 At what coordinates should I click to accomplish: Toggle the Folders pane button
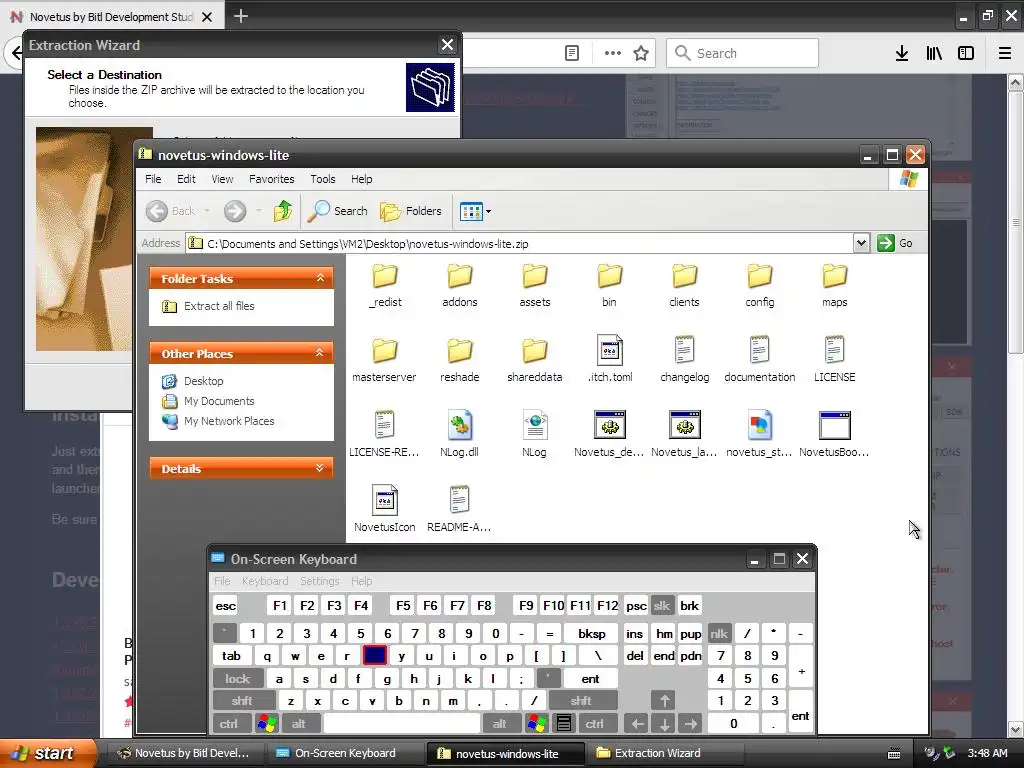(x=411, y=211)
